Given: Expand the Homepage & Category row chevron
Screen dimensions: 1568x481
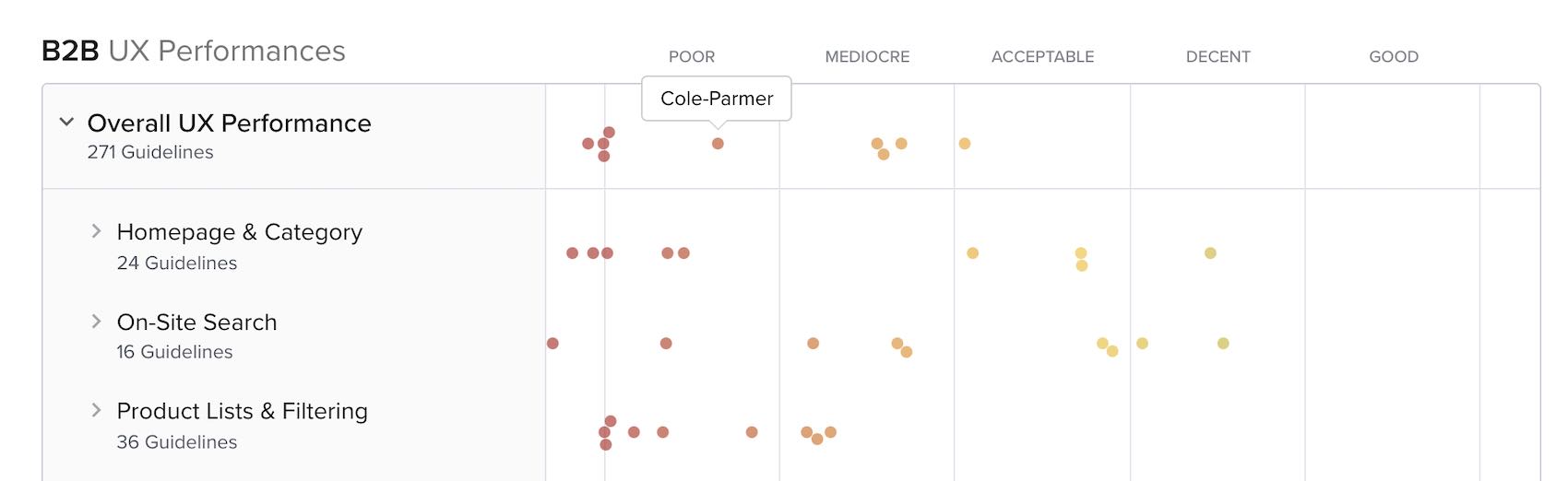Looking at the screenshot, I should (96, 231).
